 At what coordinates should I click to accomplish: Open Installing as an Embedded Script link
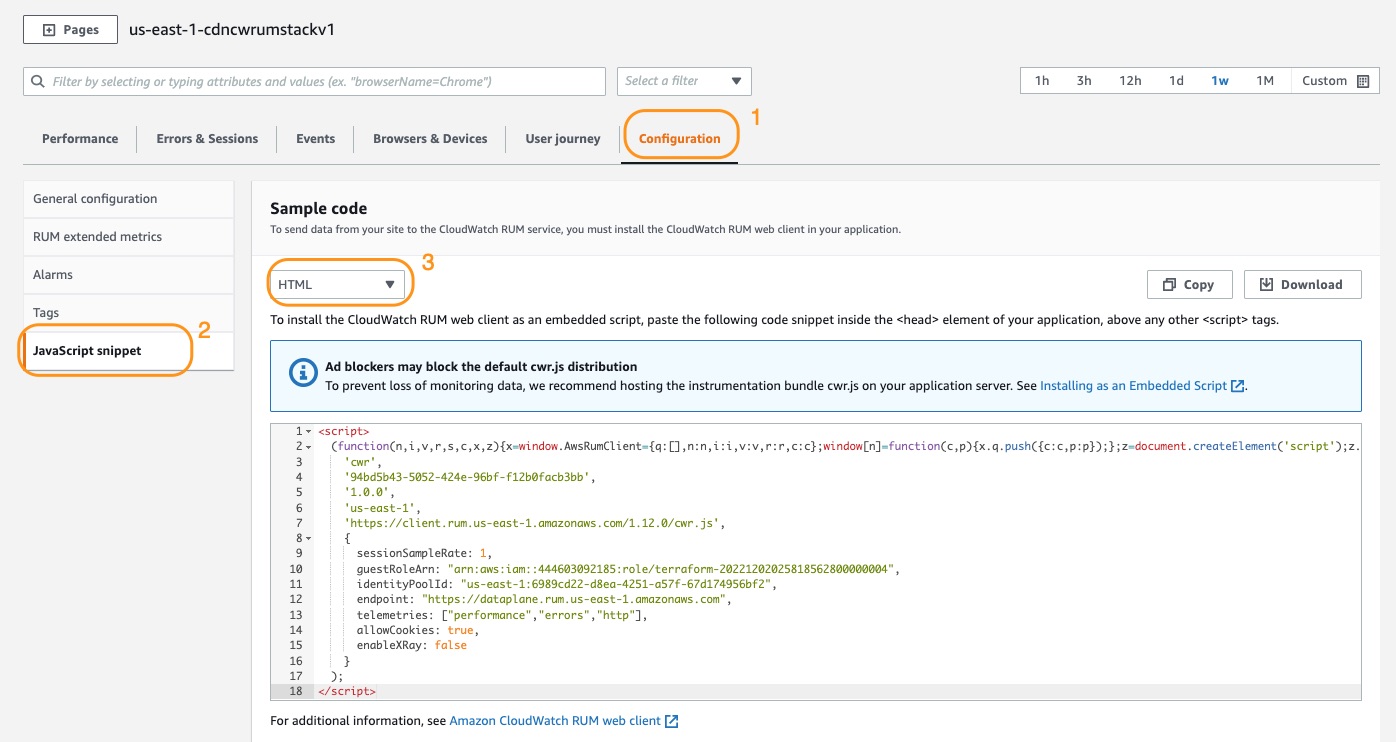click(1142, 385)
